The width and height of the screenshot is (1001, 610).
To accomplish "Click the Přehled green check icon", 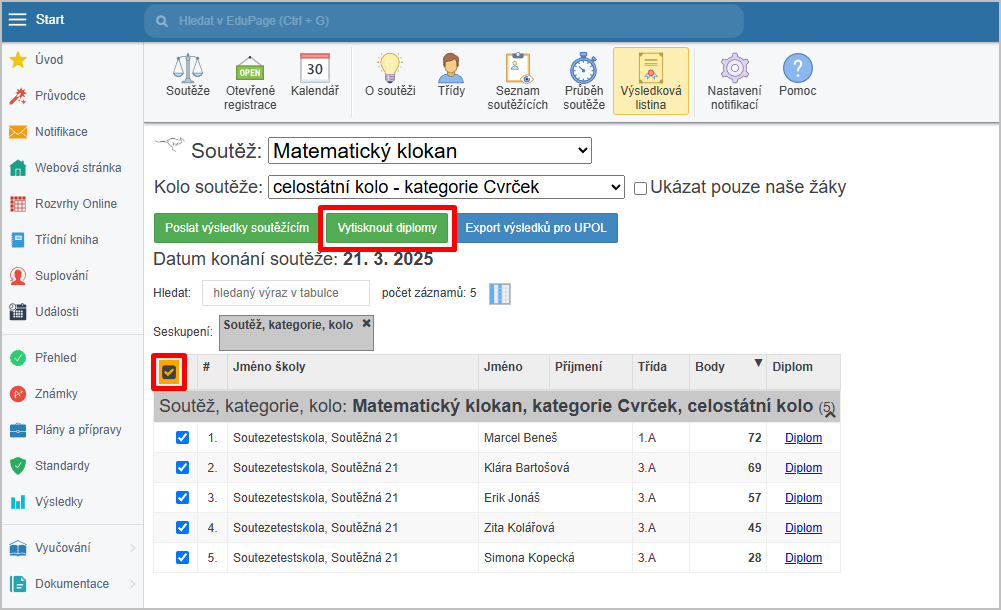I will click(18, 358).
